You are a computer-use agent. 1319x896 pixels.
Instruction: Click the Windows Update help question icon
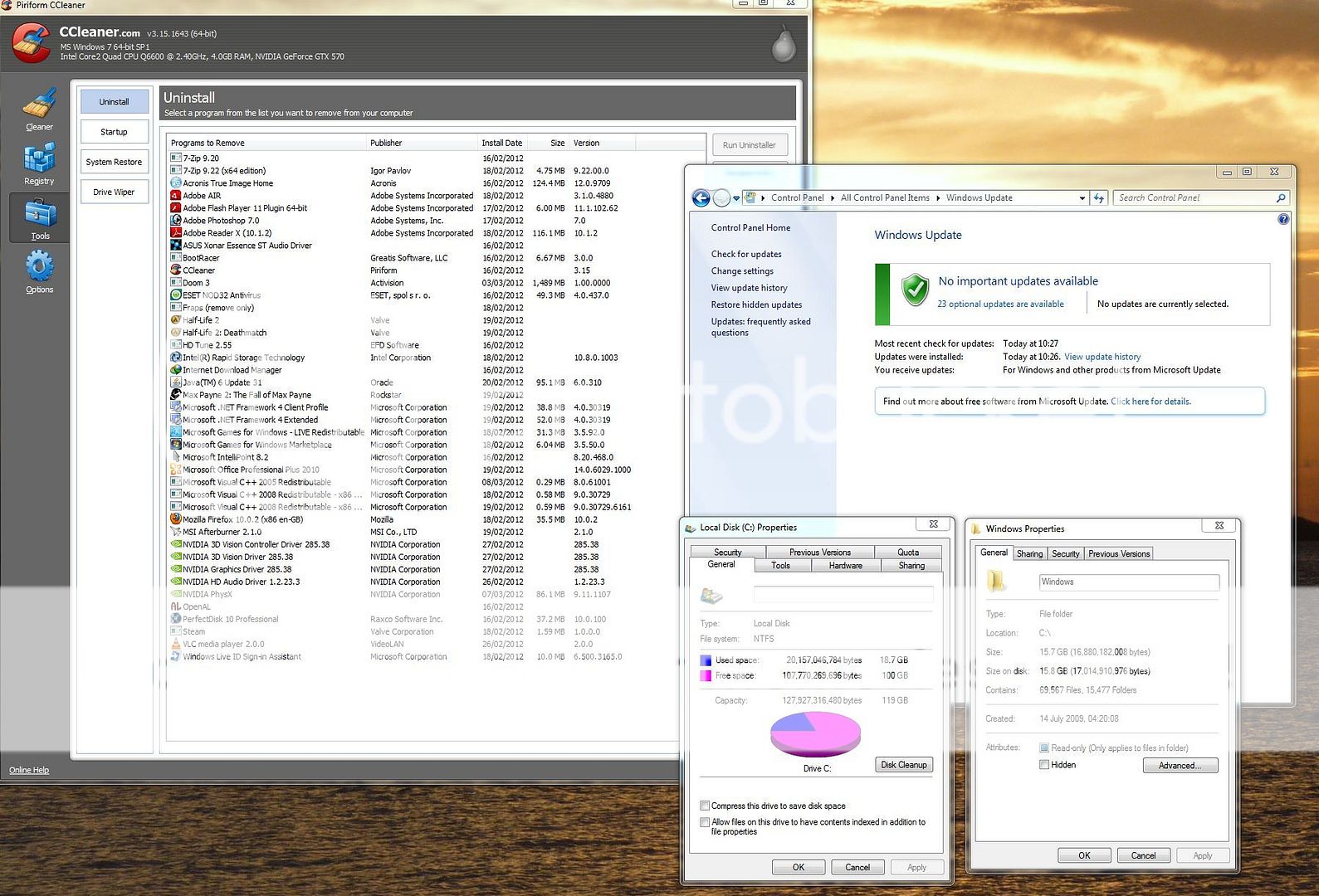coord(1283,220)
